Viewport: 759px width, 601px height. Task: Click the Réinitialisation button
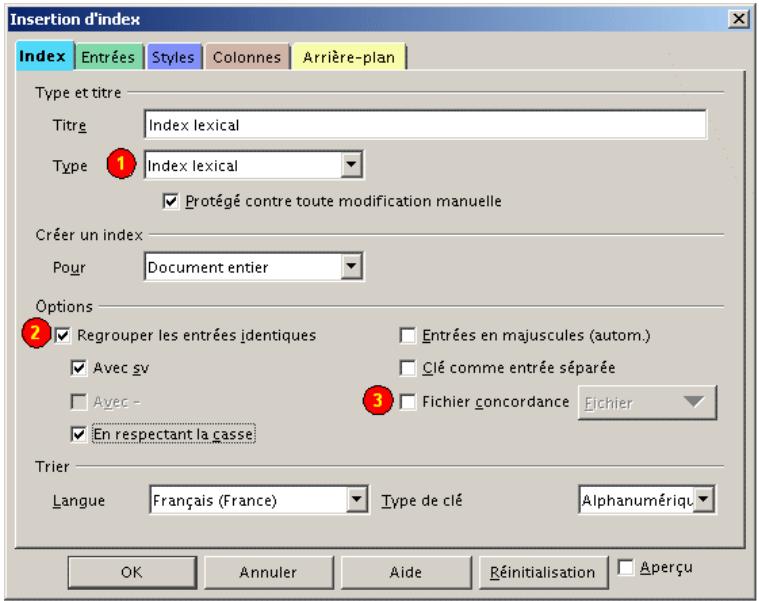click(x=543, y=572)
